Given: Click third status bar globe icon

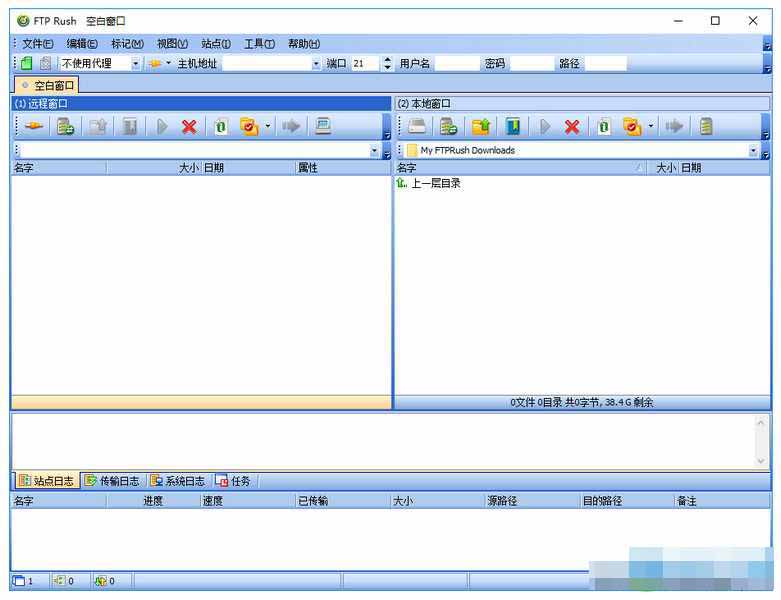Looking at the screenshot, I should click(101, 581).
